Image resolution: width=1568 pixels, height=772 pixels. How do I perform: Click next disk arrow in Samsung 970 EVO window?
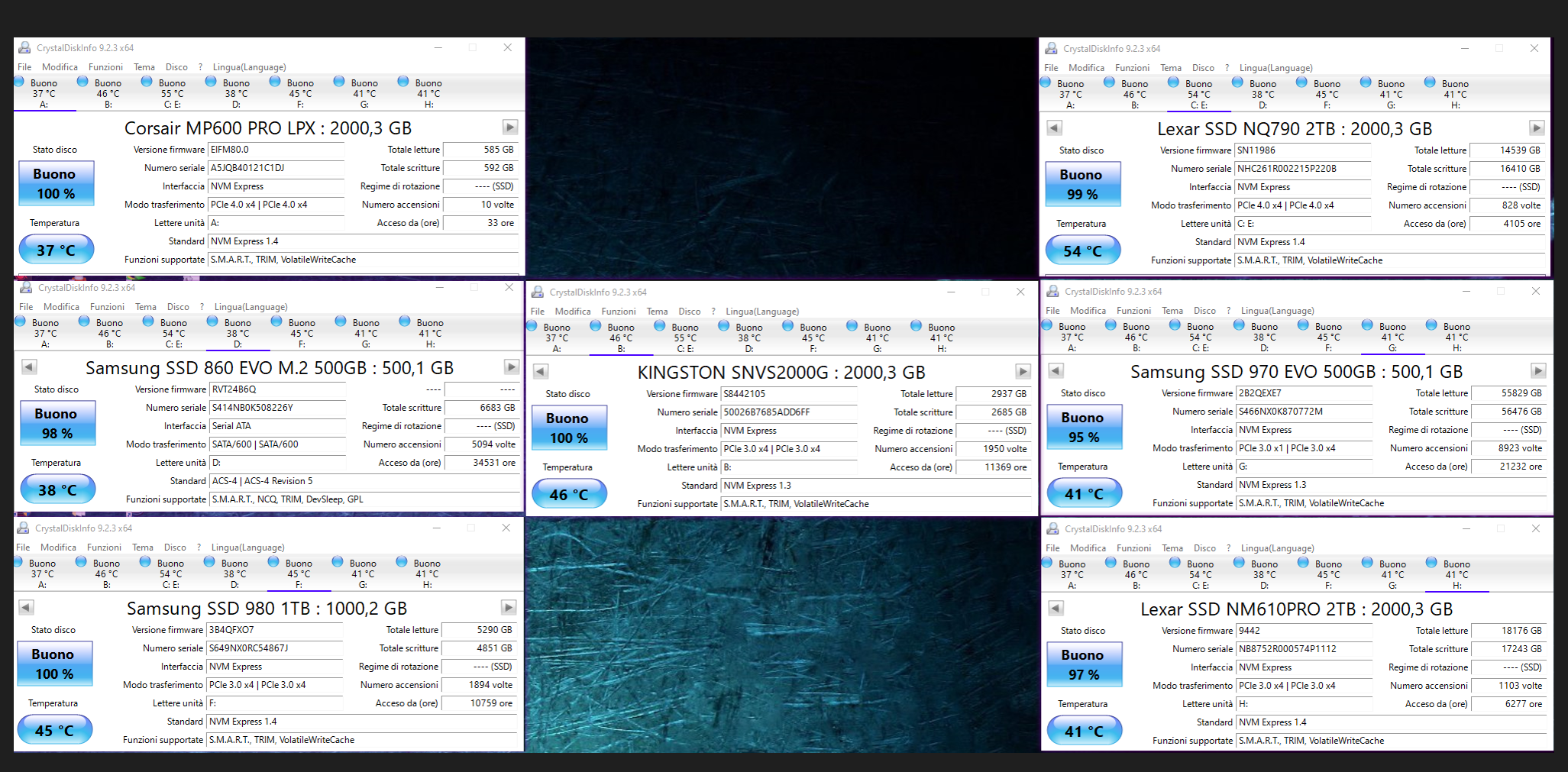(1538, 370)
